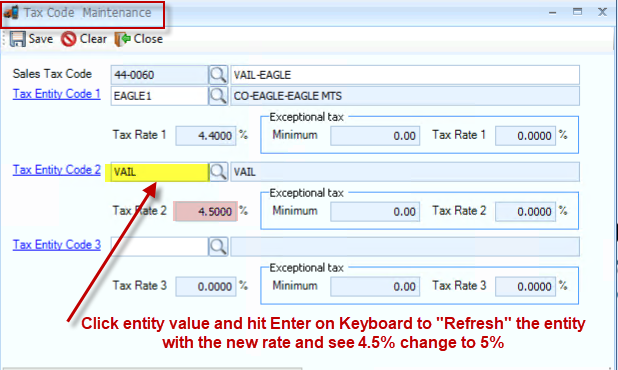Screen dimensions: 618x370
Task: Click the VAIL-EAGLE description field
Action: click(x=405, y=74)
